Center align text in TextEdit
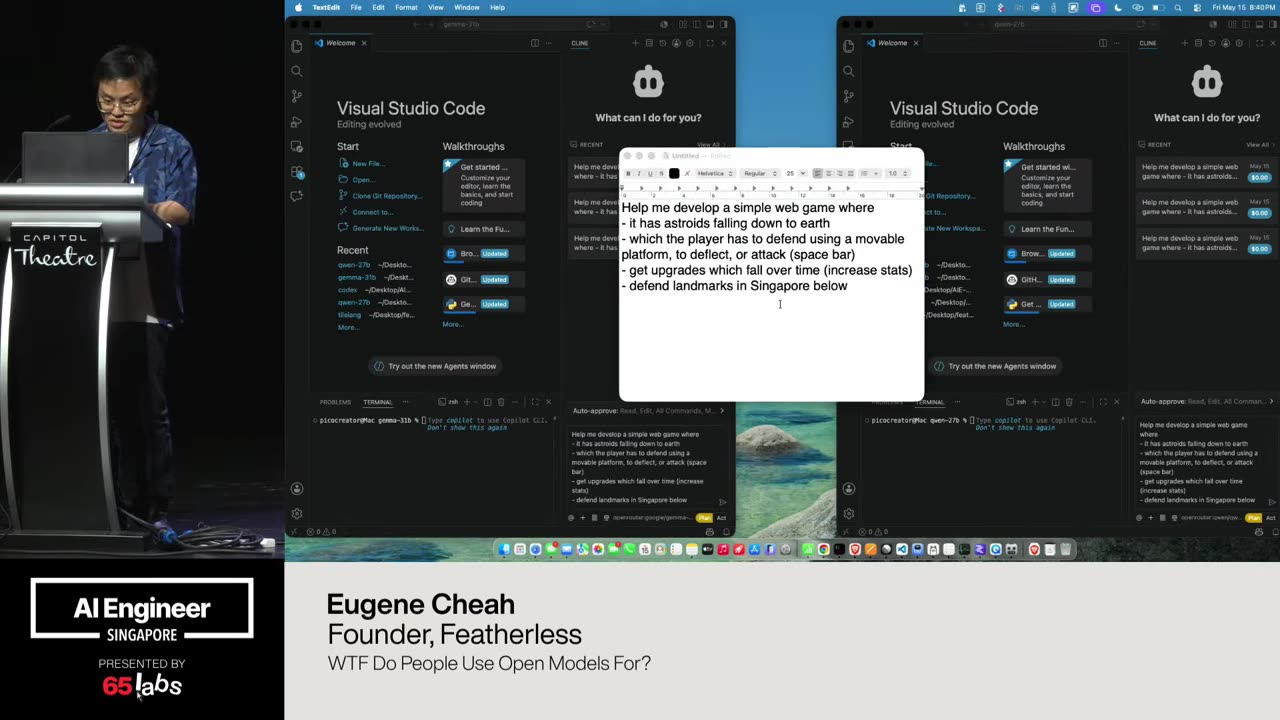Image resolution: width=1280 pixels, height=720 pixels. [828, 173]
